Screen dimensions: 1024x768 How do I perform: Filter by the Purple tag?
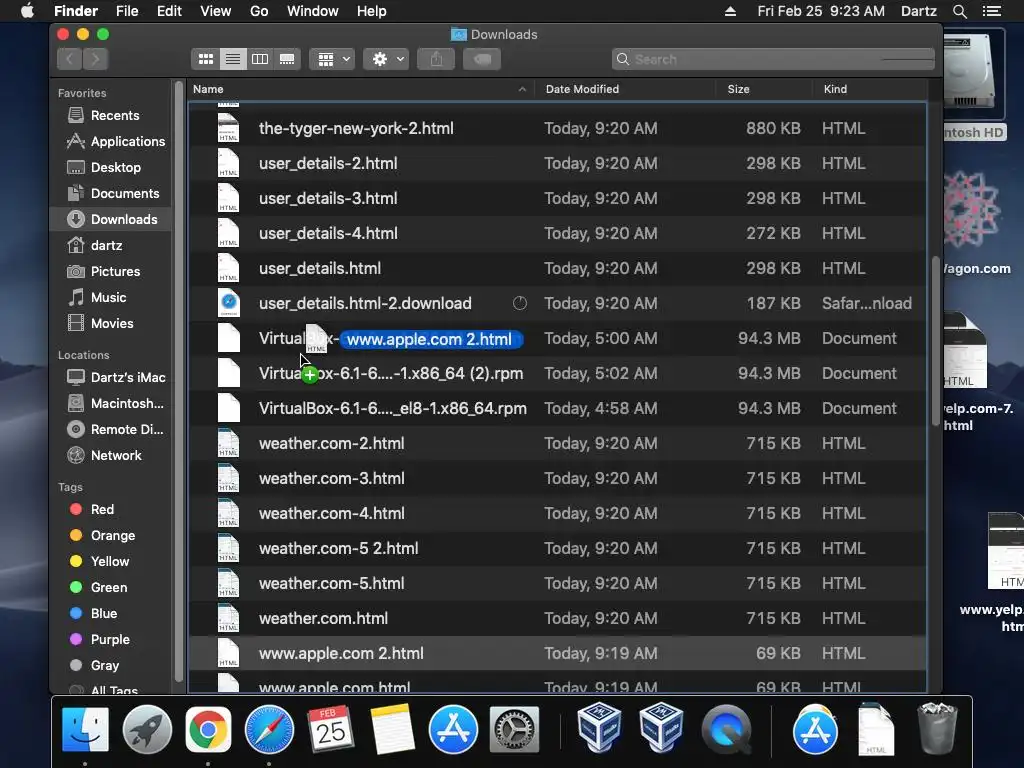click(110, 640)
